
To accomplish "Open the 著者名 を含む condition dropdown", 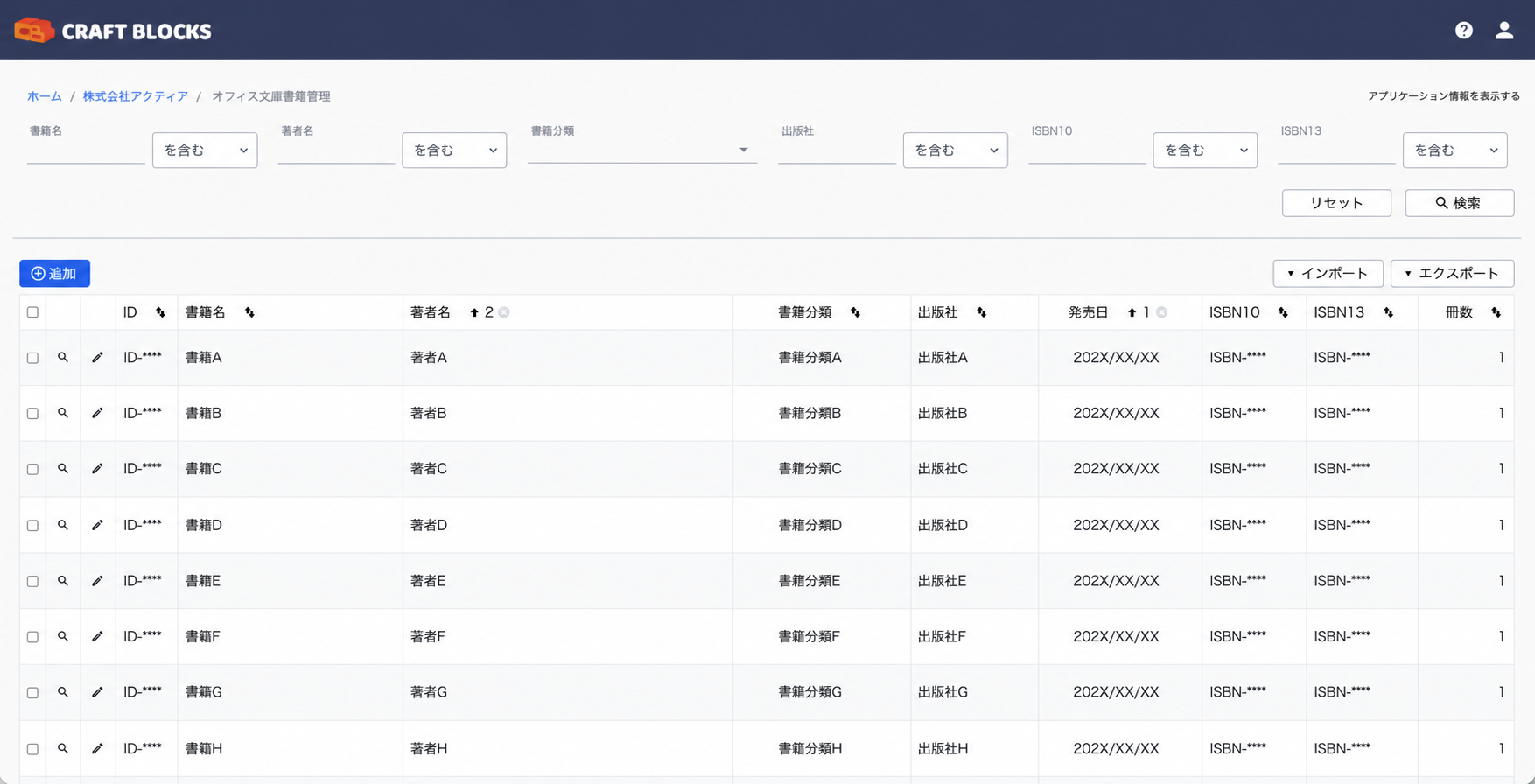I will (x=454, y=150).
